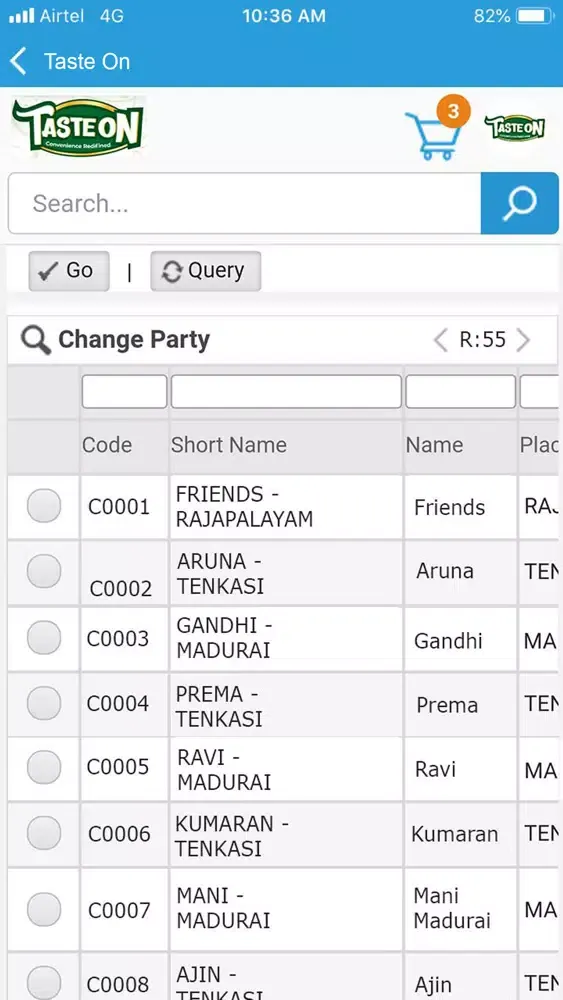Click the Short Name filter input box
Image resolution: width=563 pixels, height=1000 pixels.
point(286,392)
